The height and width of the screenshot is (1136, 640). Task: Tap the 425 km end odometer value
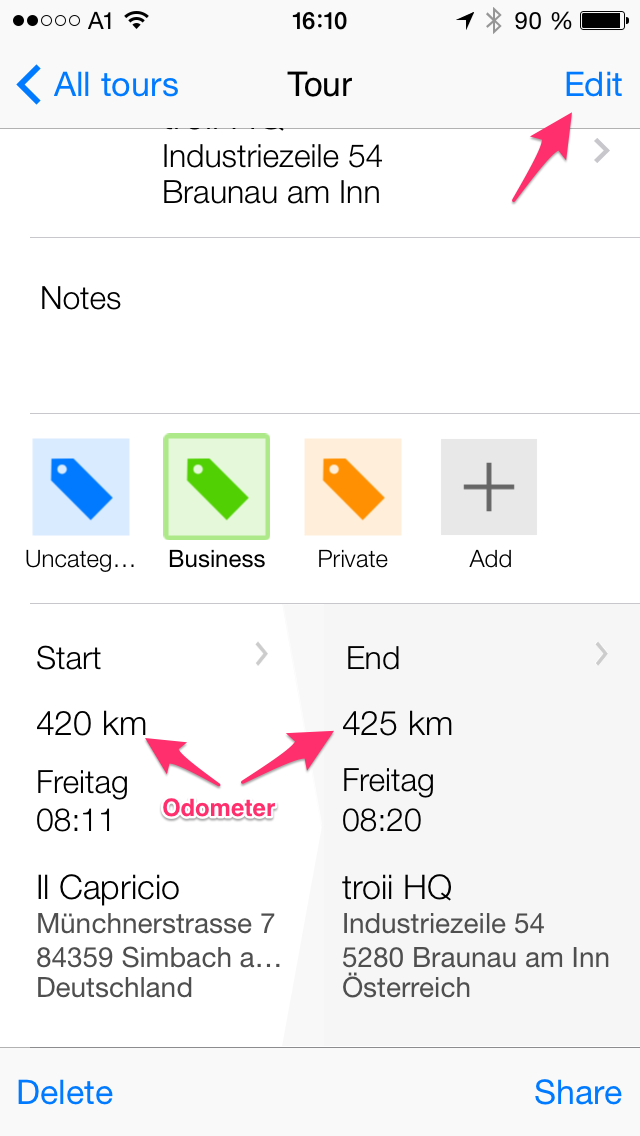coord(397,723)
